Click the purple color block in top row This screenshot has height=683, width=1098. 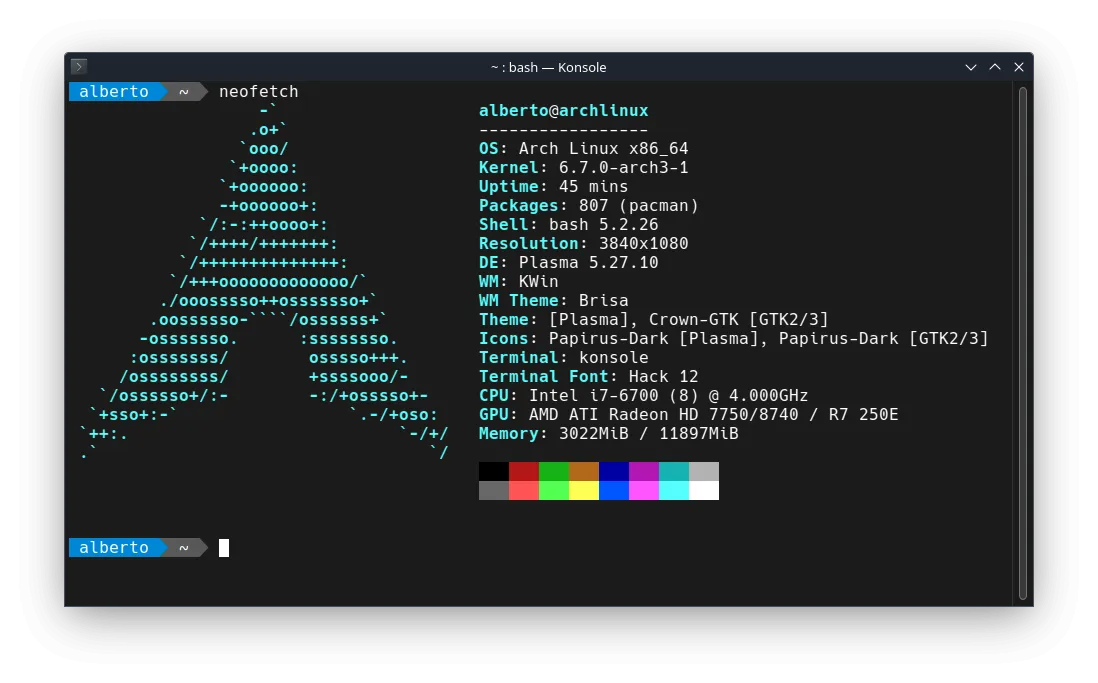644,471
